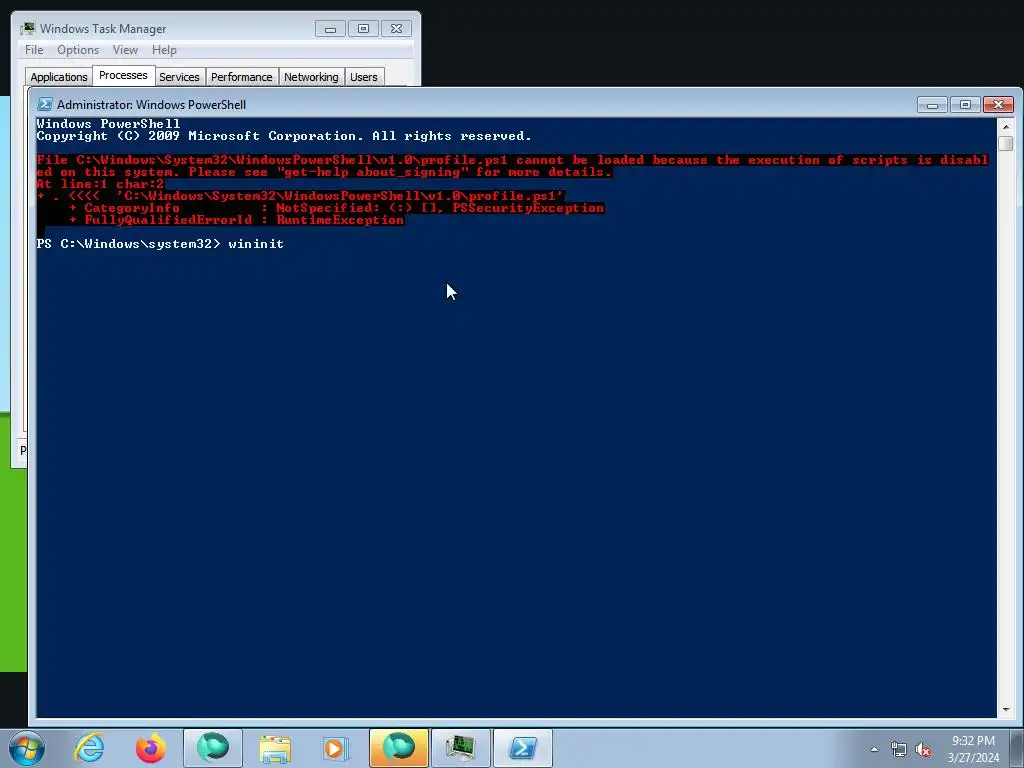The height and width of the screenshot is (768, 1024).
Task: Launch Windows Media Player from taskbar
Action: pos(336,748)
